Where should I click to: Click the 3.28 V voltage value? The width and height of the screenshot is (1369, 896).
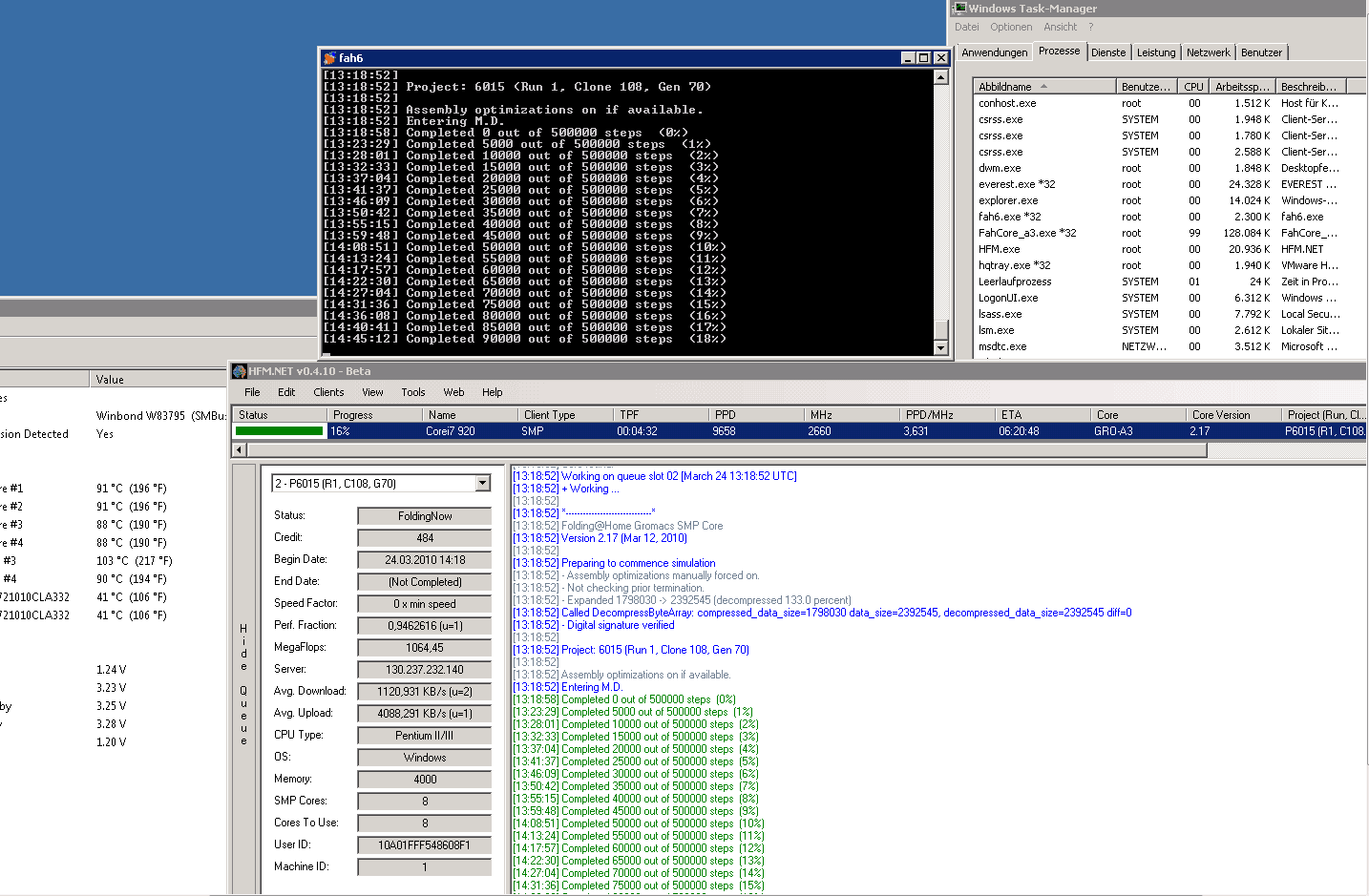pyautogui.click(x=111, y=724)
